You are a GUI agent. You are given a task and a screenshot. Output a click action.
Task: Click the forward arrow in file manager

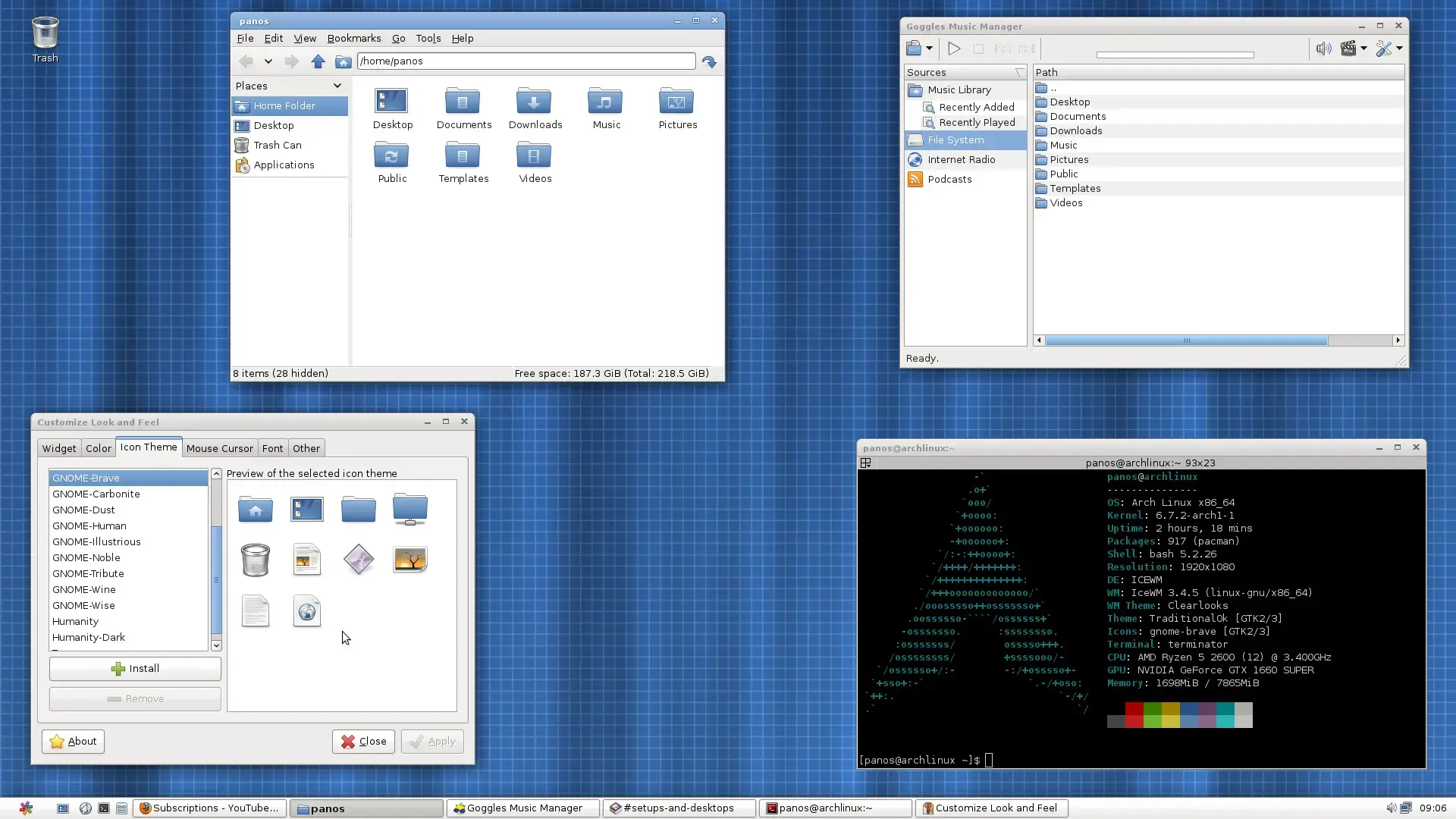[291, 61]
